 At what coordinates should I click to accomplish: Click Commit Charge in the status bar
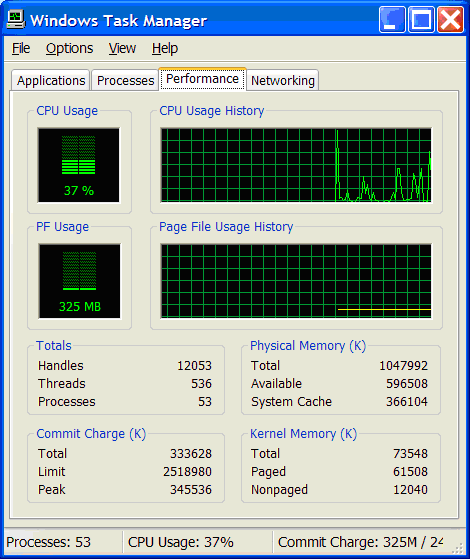pos(360,542)
